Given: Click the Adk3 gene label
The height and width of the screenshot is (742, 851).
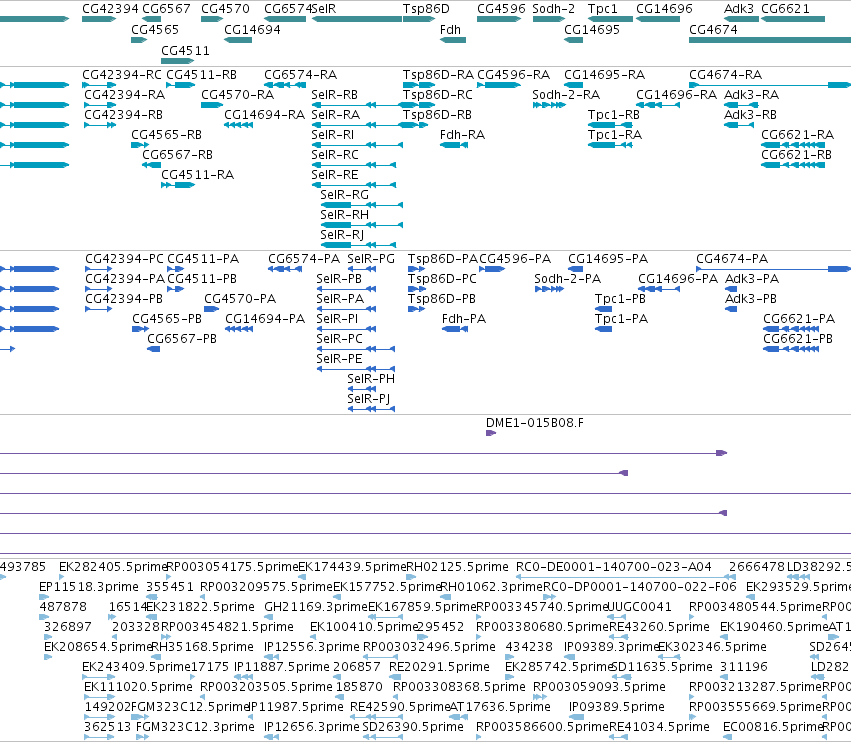Looking at the screenshot, I should pyautogui.click(x=739, y=9).
